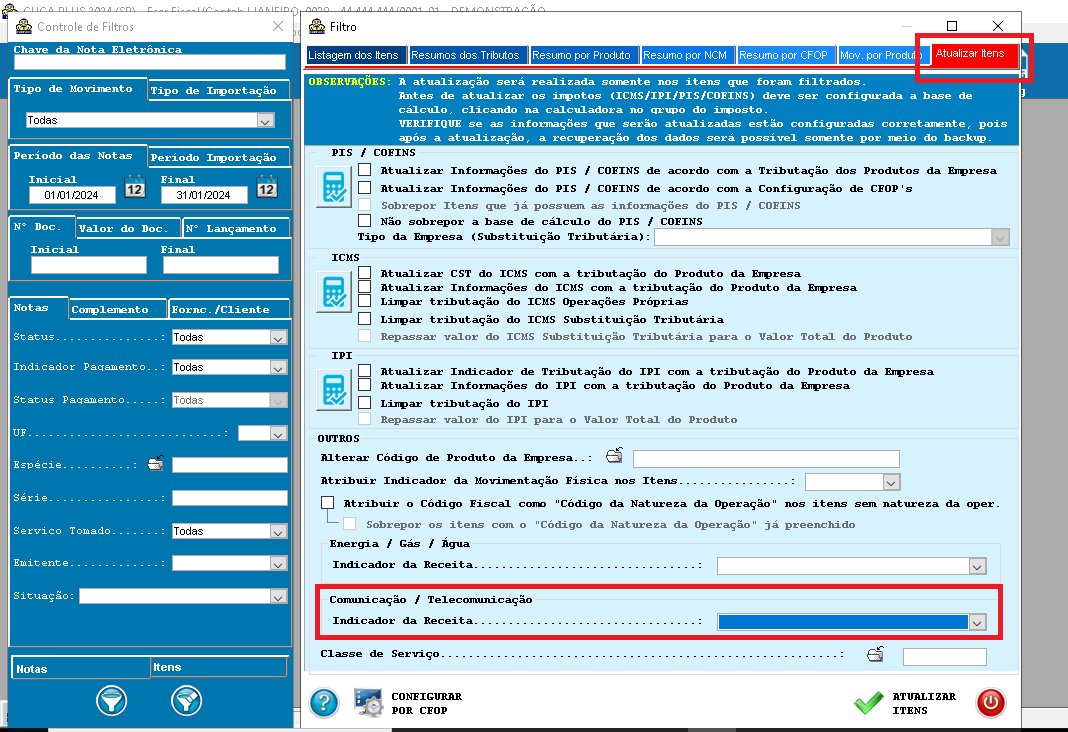Image resolution: width=1068 pixels, height=732 pixels.
Task: Click clear filter funnel icon under Itens
Action: (x=187, y=701)
